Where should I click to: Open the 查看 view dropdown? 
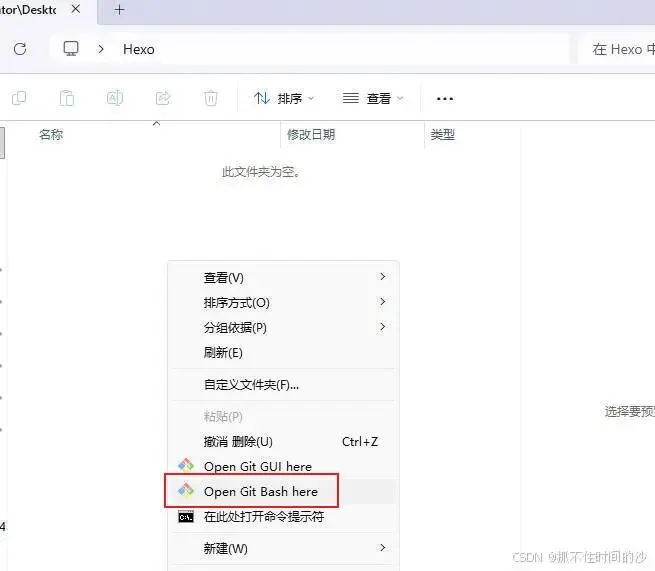pos(373,99)
